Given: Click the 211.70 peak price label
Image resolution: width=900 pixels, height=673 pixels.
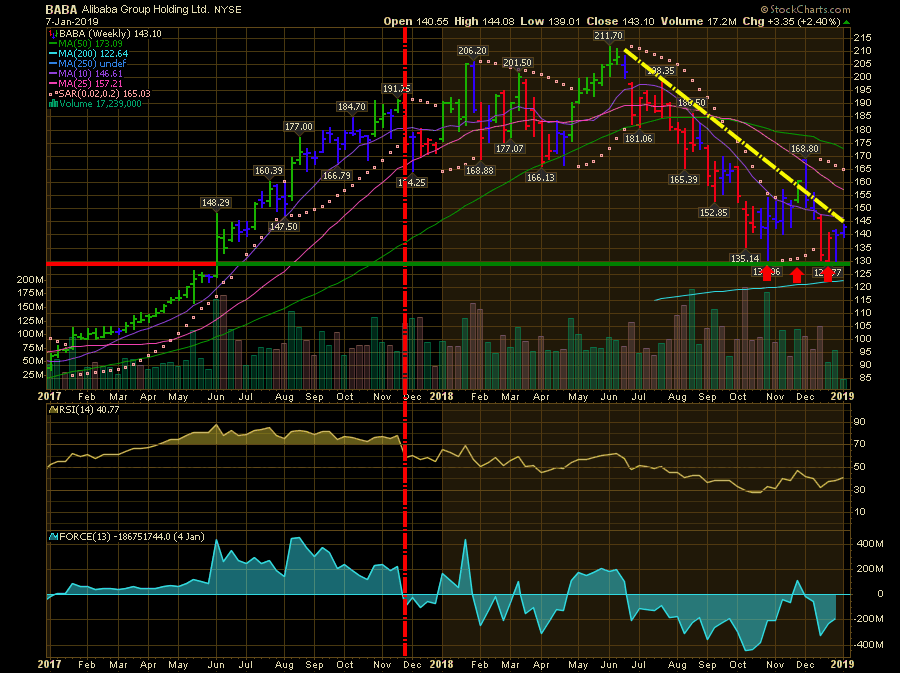Looking at the screenshot, I should coord(608,36).
